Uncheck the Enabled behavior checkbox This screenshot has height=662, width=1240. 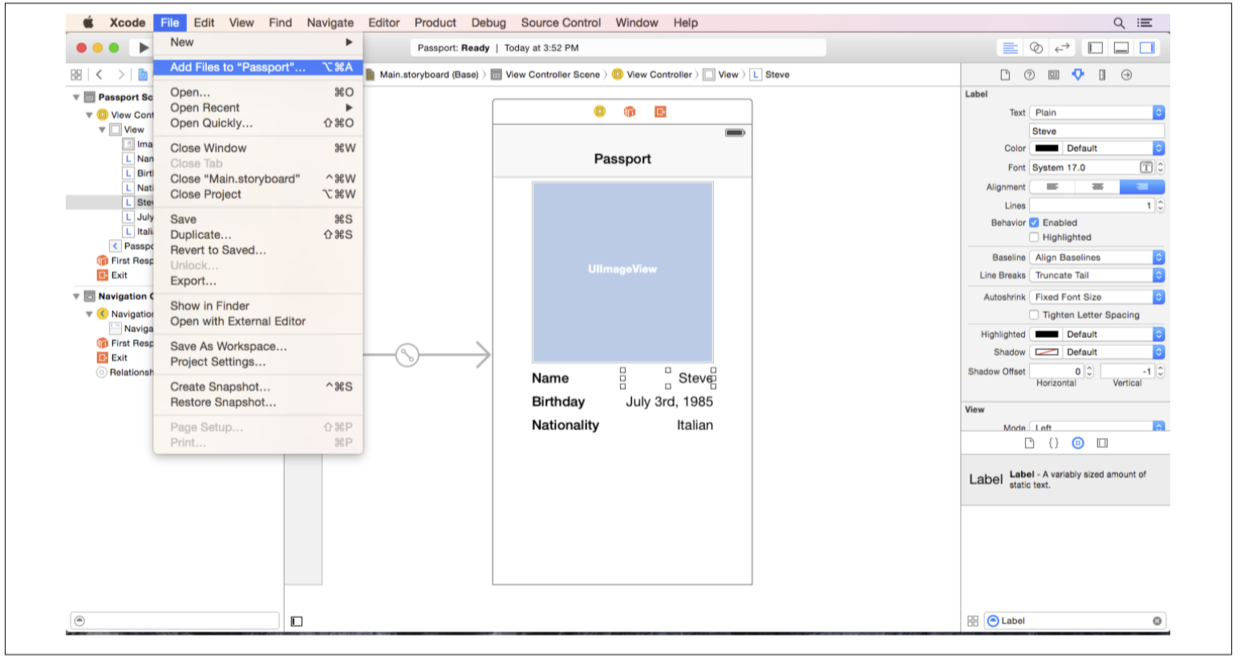tap(1034, 223)
